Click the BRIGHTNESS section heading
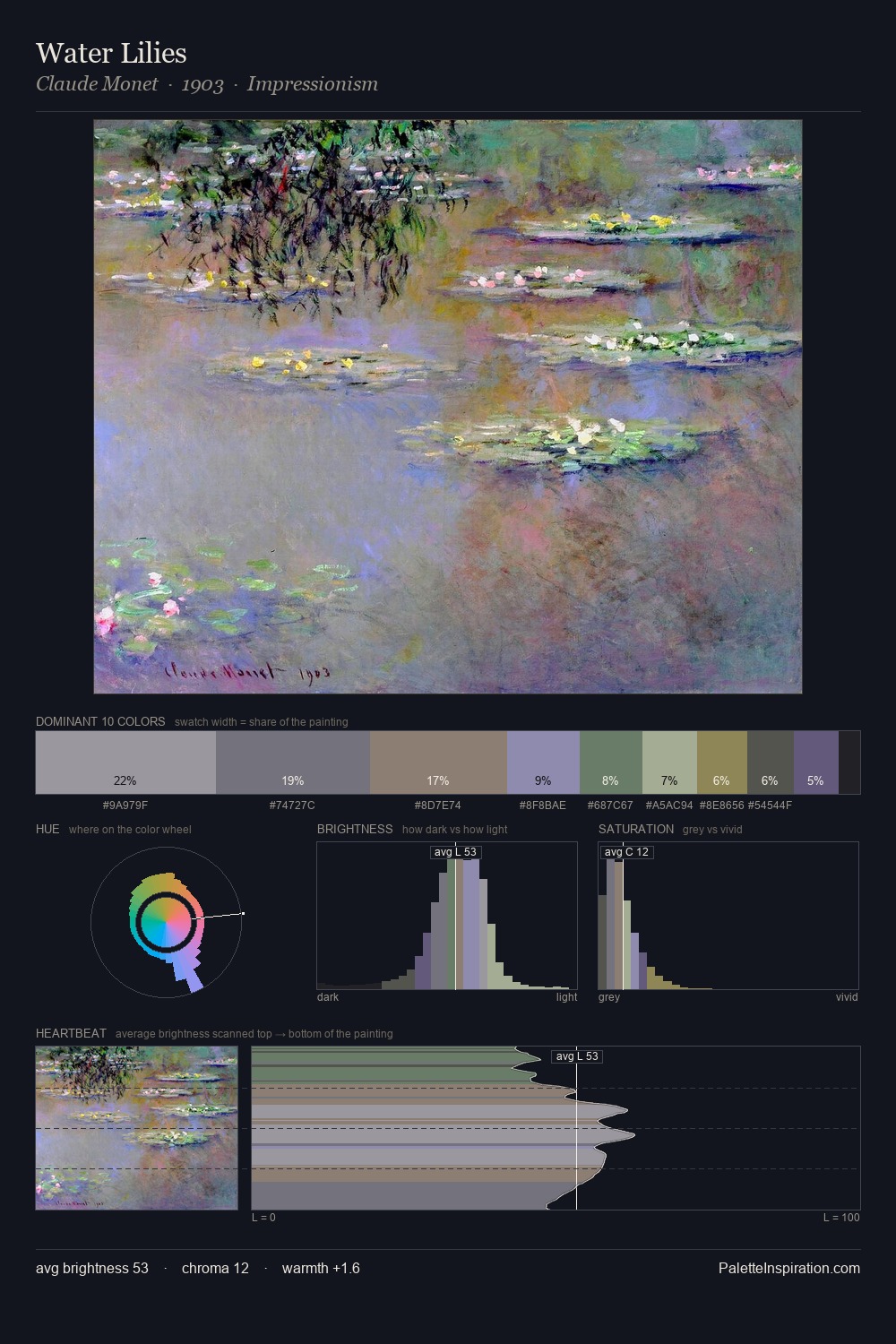The height and width of the screenshot is (1344, 896). click(x=355, y=829)
